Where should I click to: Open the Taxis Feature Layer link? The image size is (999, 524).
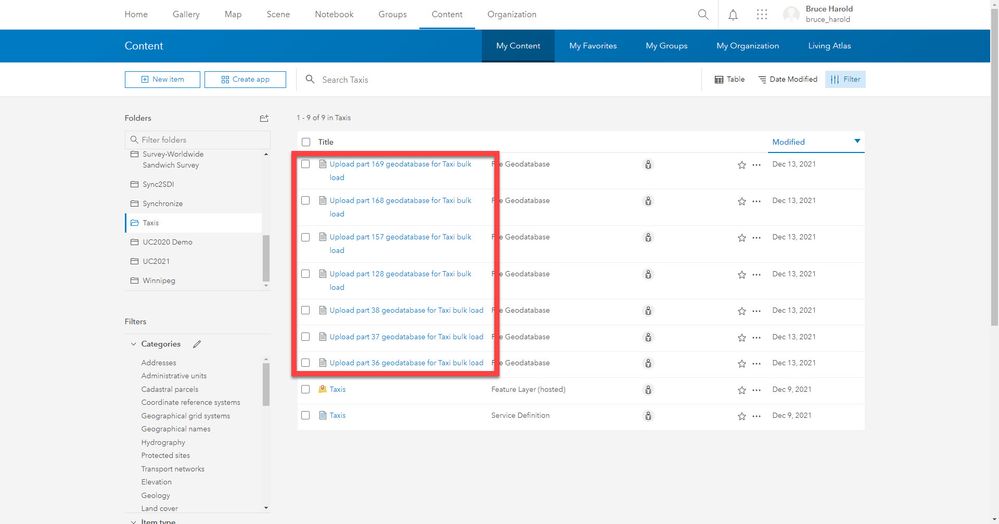pos(338,389)
